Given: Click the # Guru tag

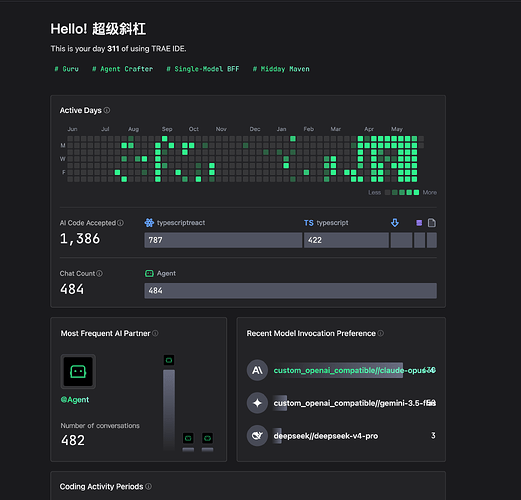Looking at the screenshot, I should 67,69.
